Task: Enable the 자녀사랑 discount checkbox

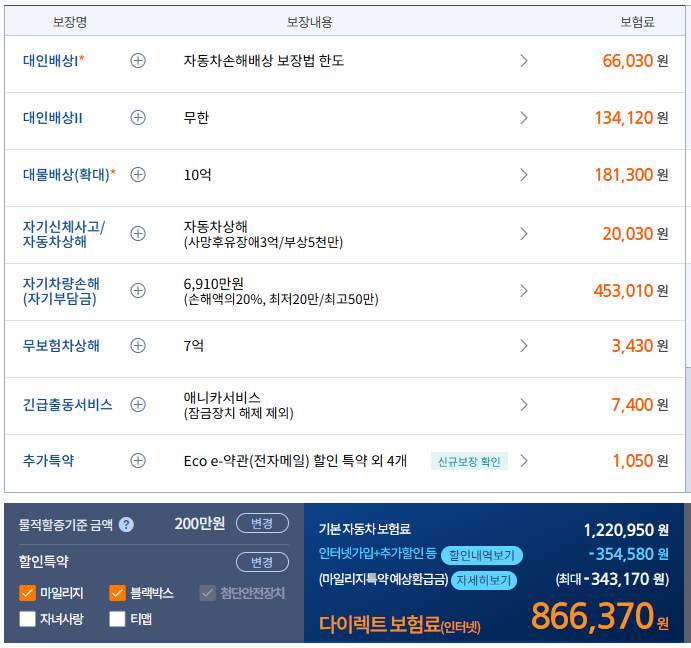Action: coord(27,619)
